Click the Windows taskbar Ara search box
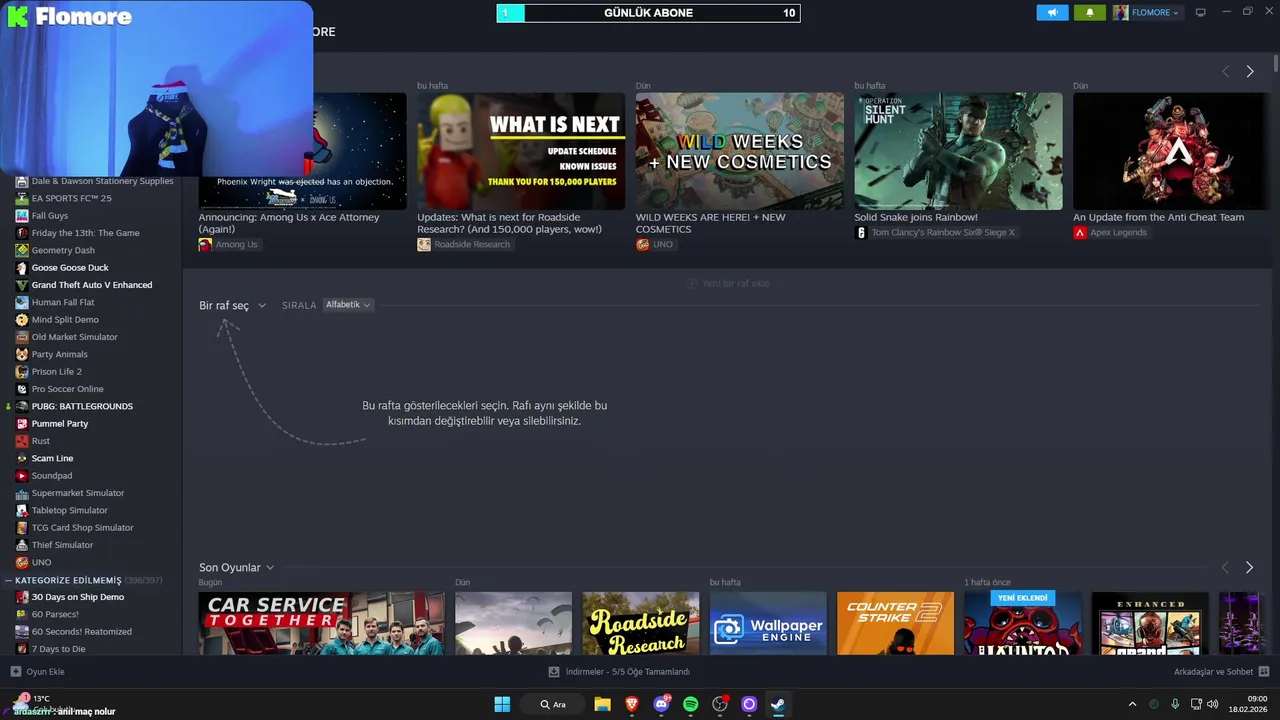 point(553,704)
